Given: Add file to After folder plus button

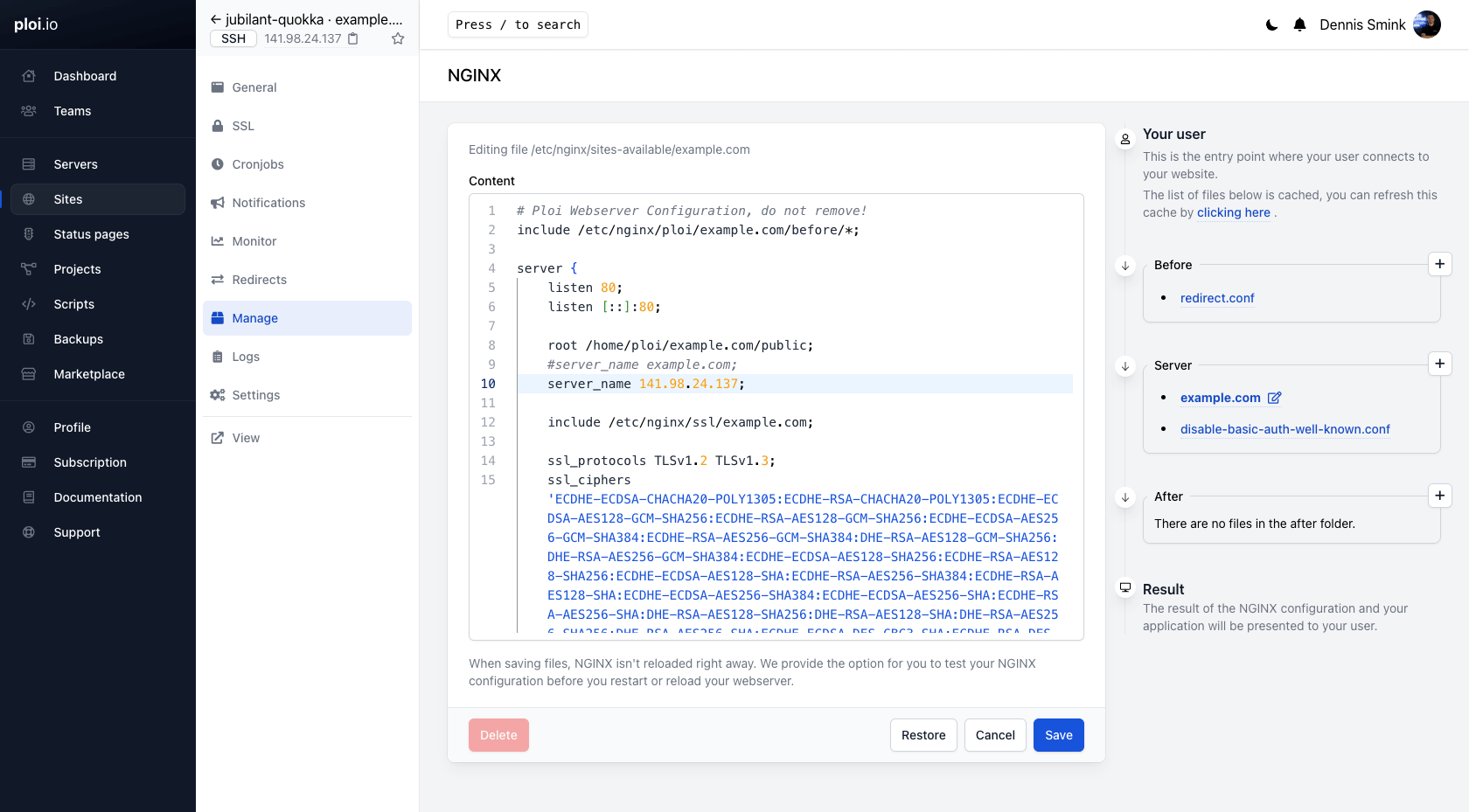Looking at the screenshot, I should click(1439, 496).
